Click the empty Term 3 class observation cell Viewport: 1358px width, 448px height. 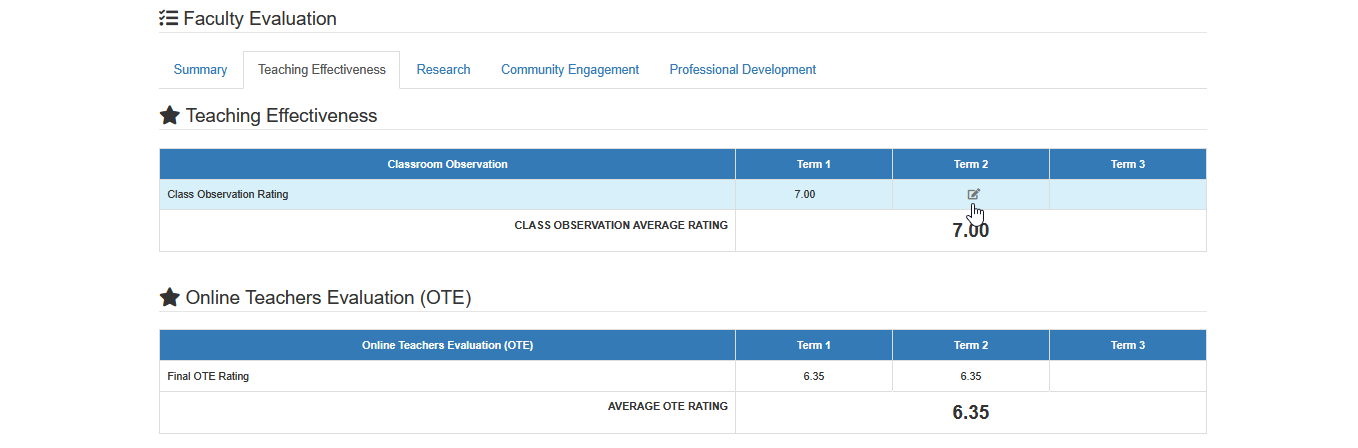tap(1128, 194)
